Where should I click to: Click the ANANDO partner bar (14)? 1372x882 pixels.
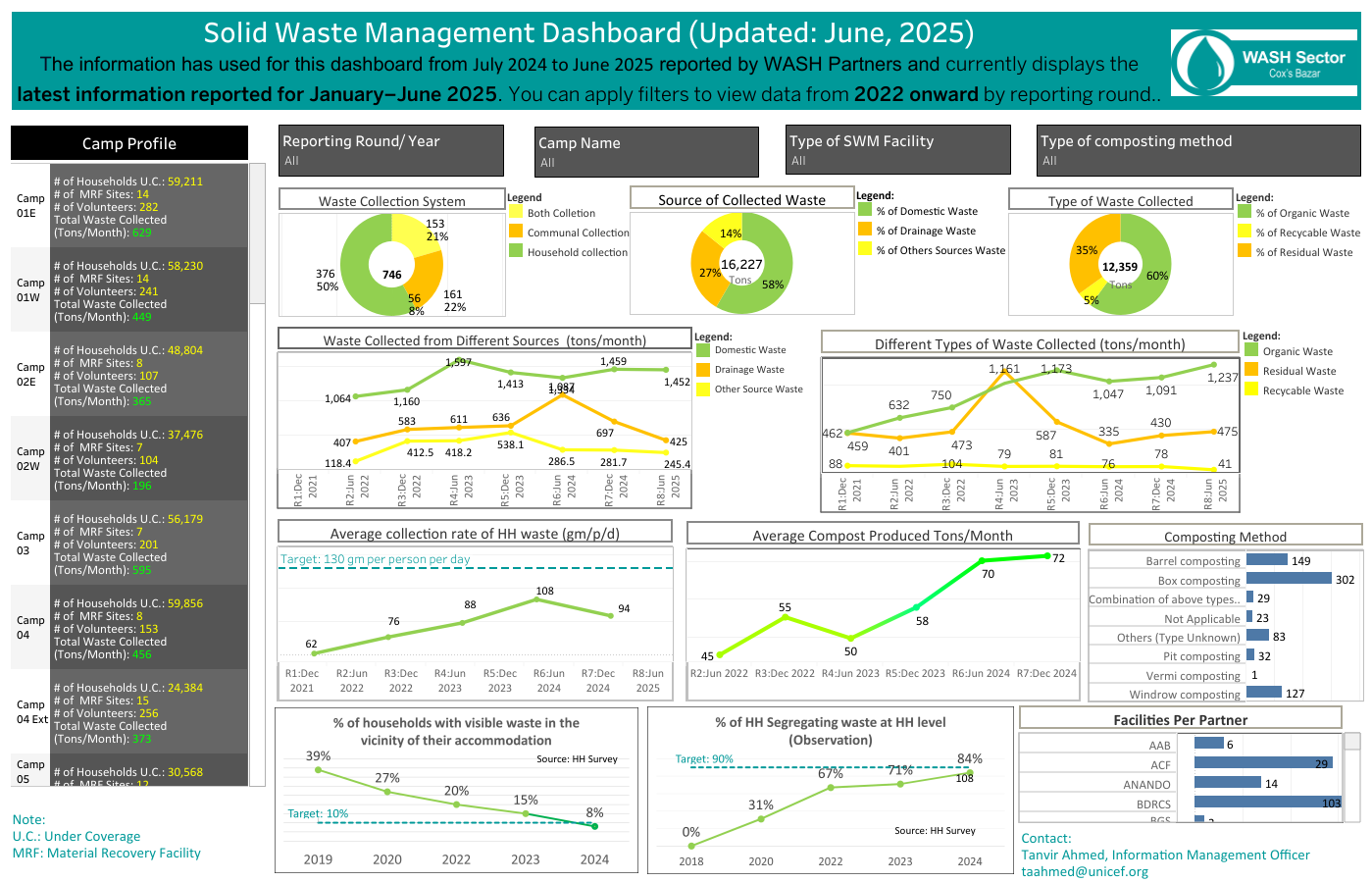coord(1228,783)
